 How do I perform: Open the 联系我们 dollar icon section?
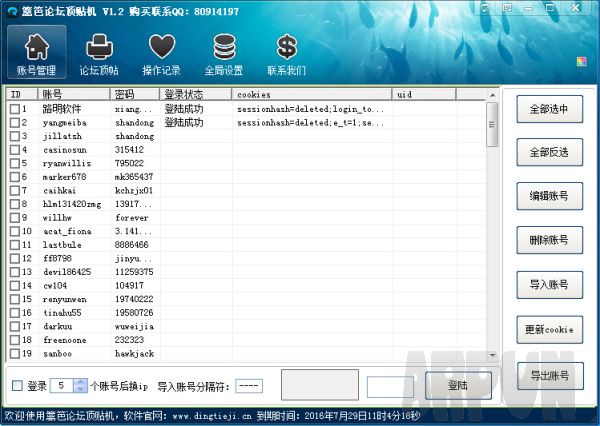[287, 54]
